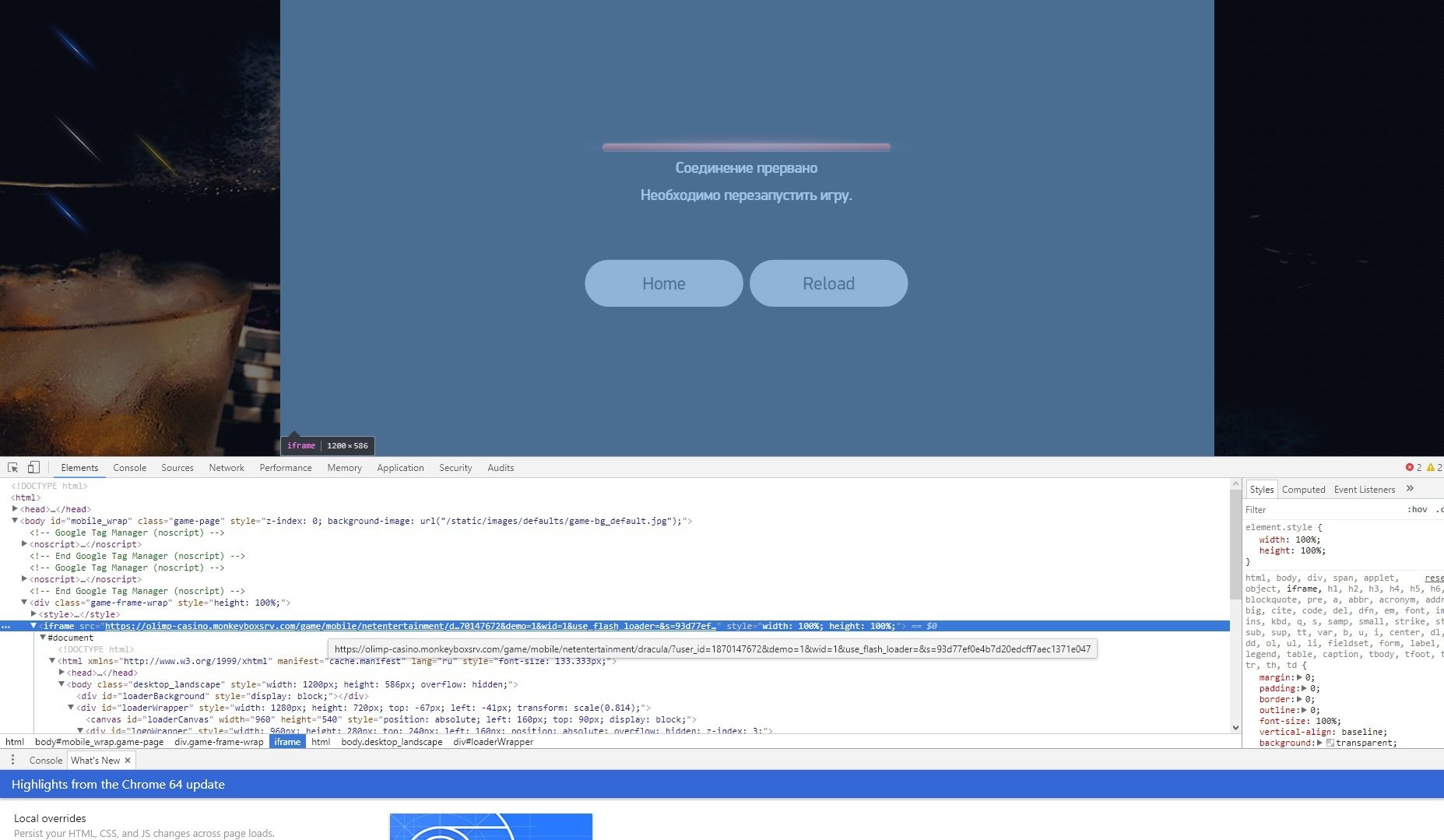Click the yellow warnings counter icon
This screenshot has width=1444, height=840.
[x=1430, y=468]
